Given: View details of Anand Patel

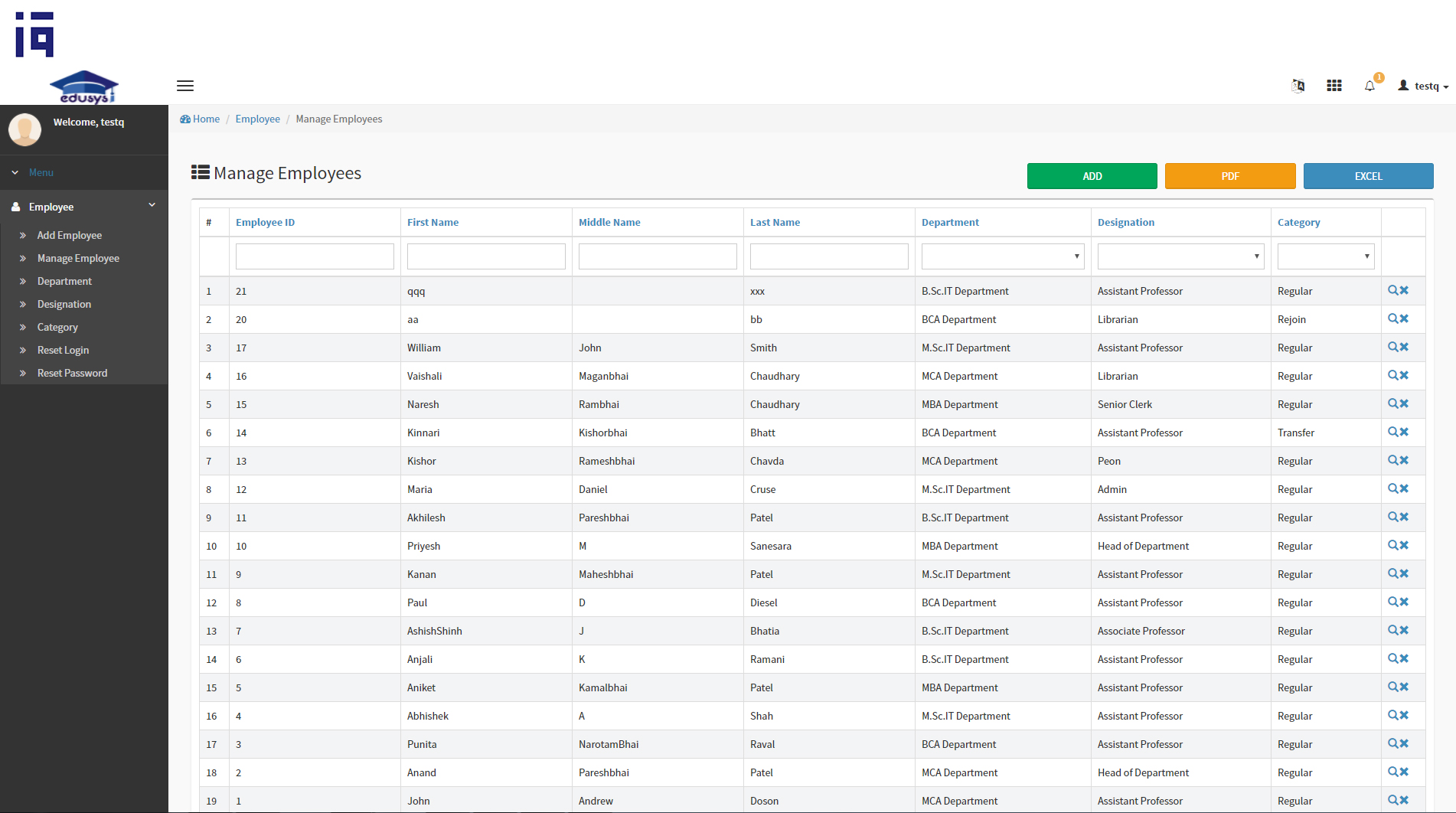Looking at the screenshot, I should [1393, 772].
